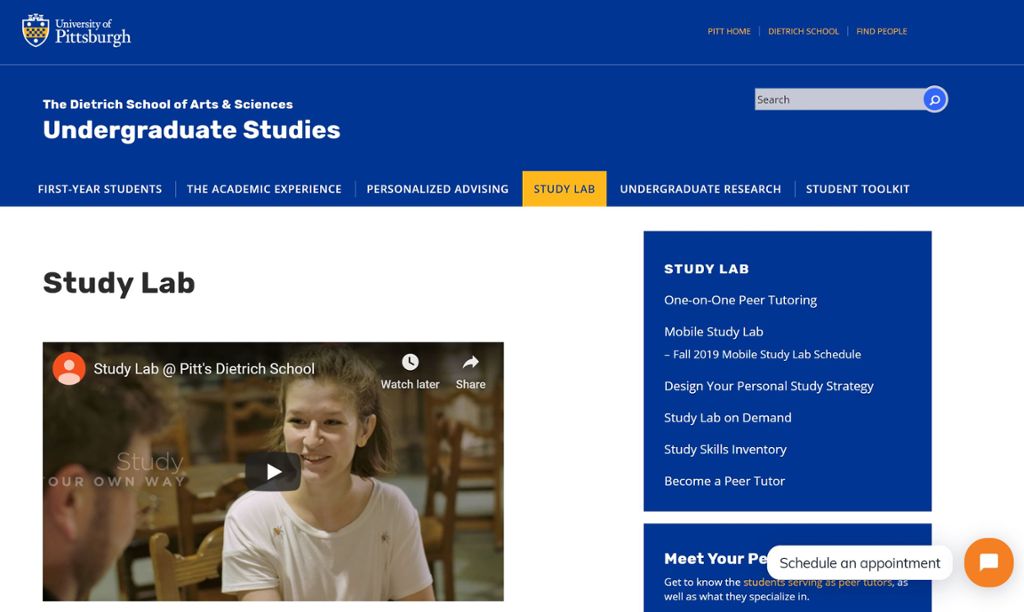Click the Pitt Home link
This screenshot has width=1024, height=612.
point(729,31)
